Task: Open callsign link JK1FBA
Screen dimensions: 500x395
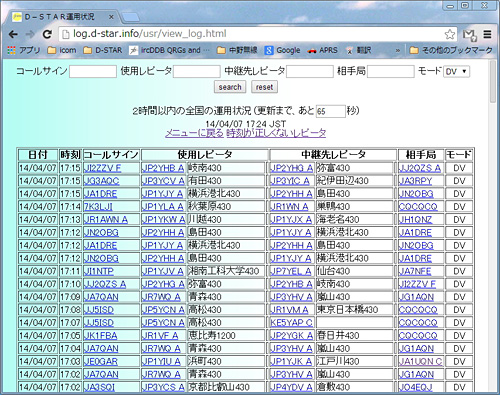Action: coord(100,336)
